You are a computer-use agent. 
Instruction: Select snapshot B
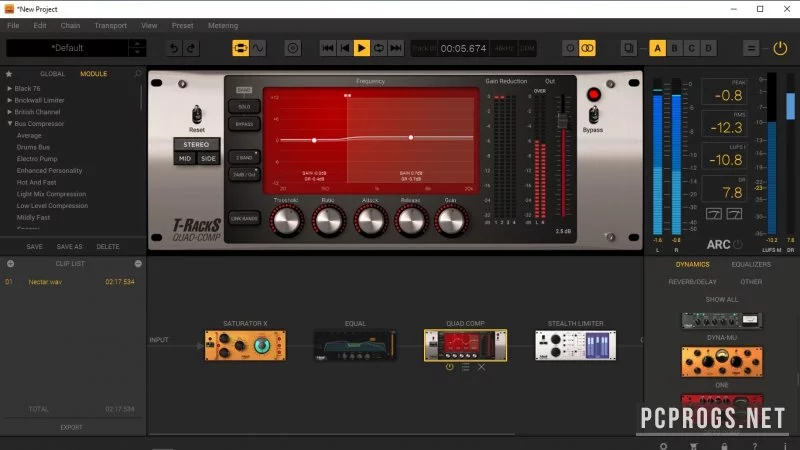[674, 48]
